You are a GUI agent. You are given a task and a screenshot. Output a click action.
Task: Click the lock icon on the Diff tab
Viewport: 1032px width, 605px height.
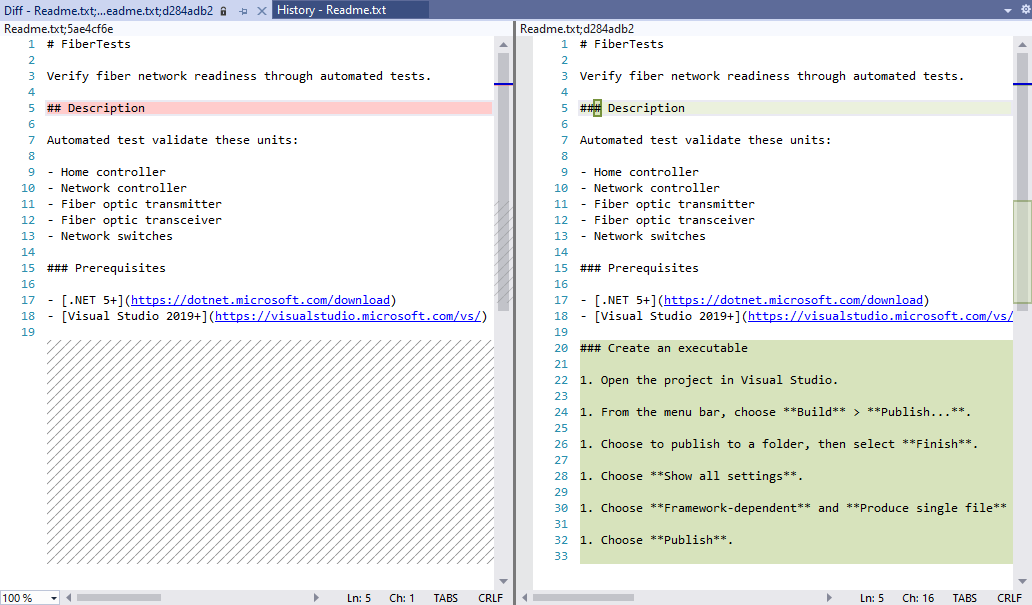click(x=223, y=12)
